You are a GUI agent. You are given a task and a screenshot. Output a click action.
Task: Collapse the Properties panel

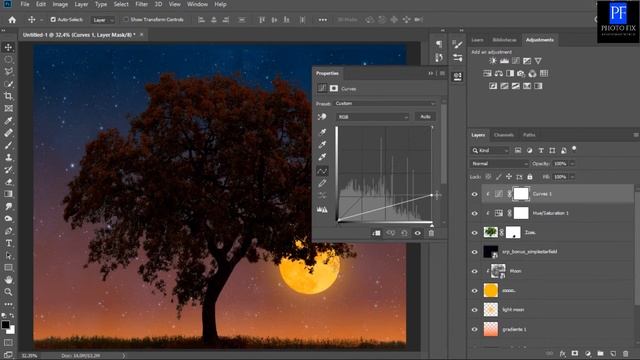tap(431, 73)
